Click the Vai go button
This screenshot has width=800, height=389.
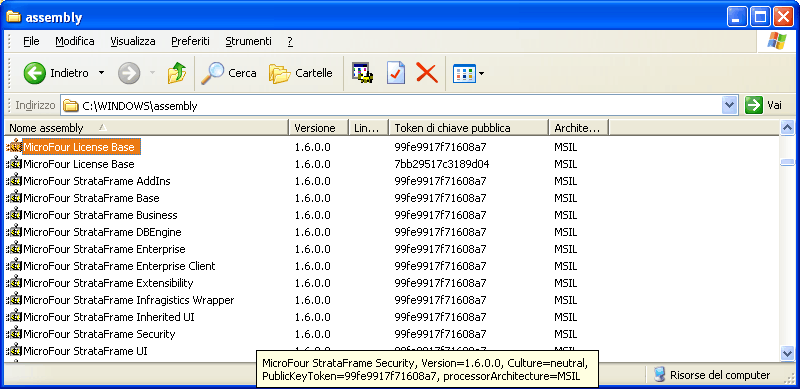point(763,106)
